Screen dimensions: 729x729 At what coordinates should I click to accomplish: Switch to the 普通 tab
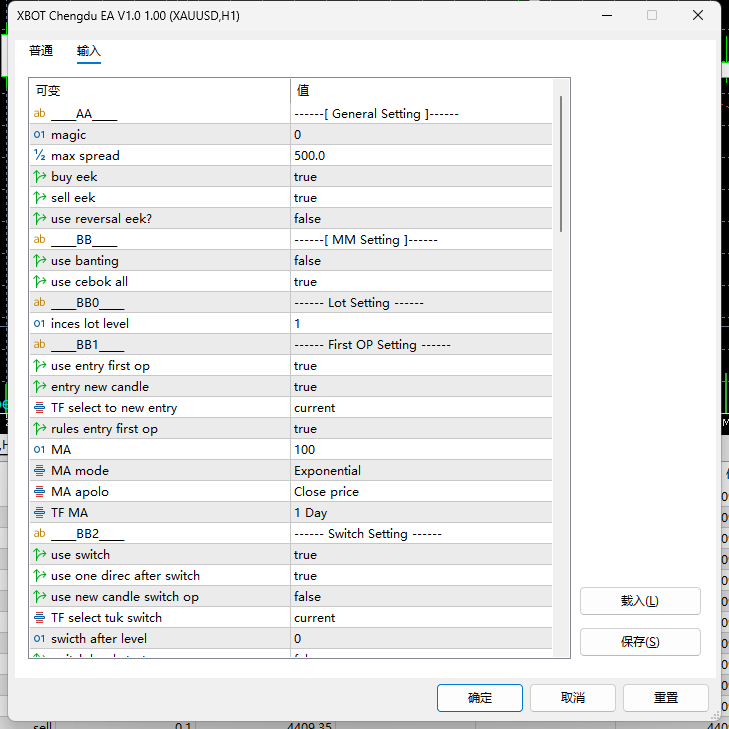(41, 51)
